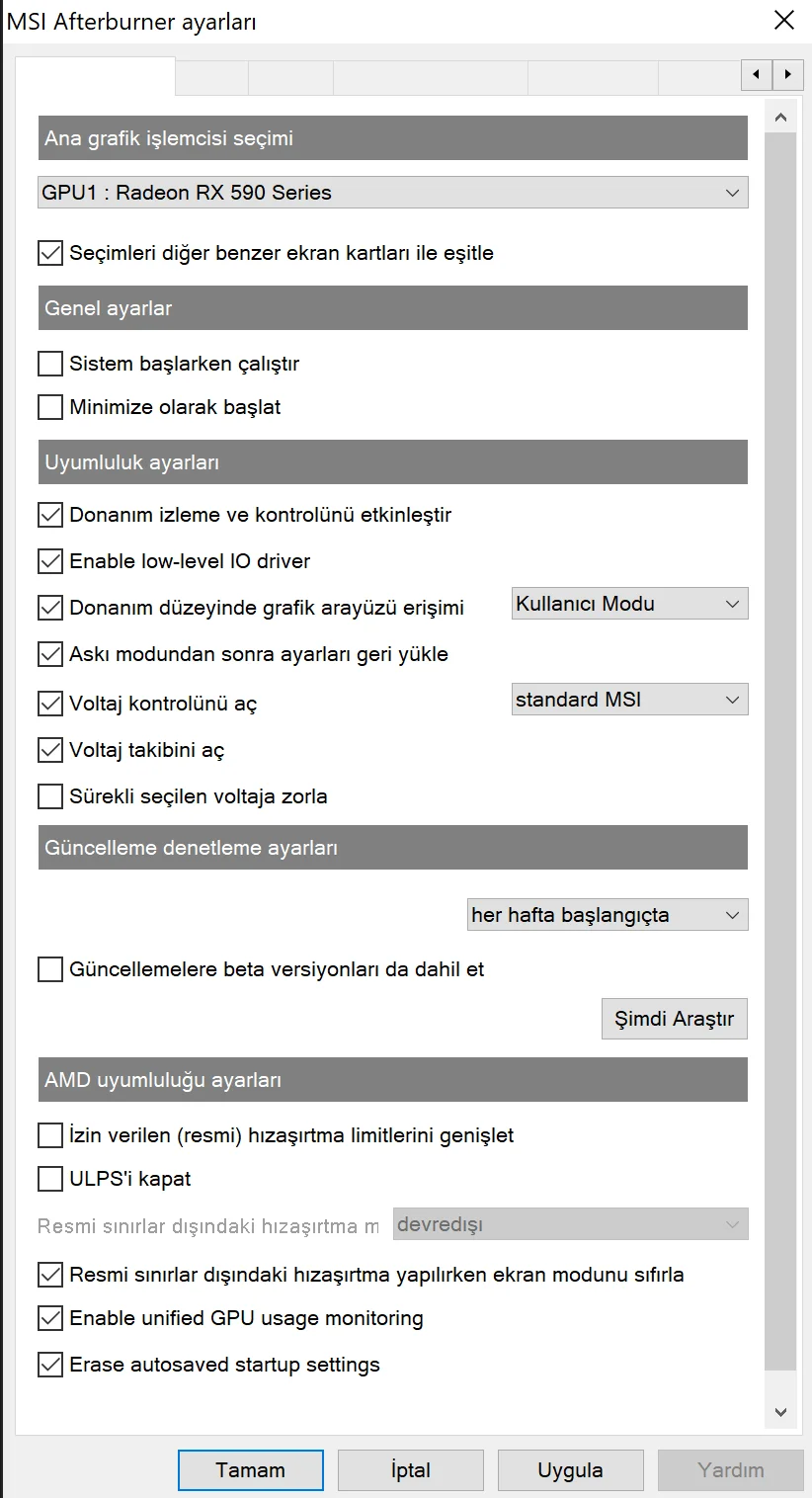The width and height of the screenshot is (812, 1498).
Task: Confirm settings with the Tamam button
Action: (x=250, y=1469)
